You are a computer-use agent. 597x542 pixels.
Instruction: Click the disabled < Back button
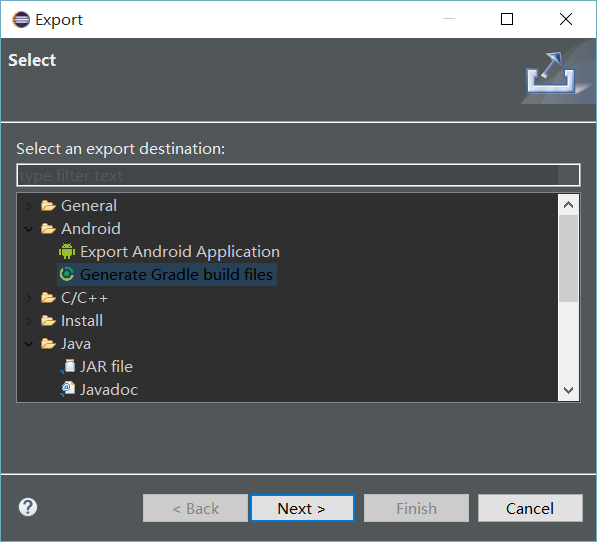coord(195,508)
